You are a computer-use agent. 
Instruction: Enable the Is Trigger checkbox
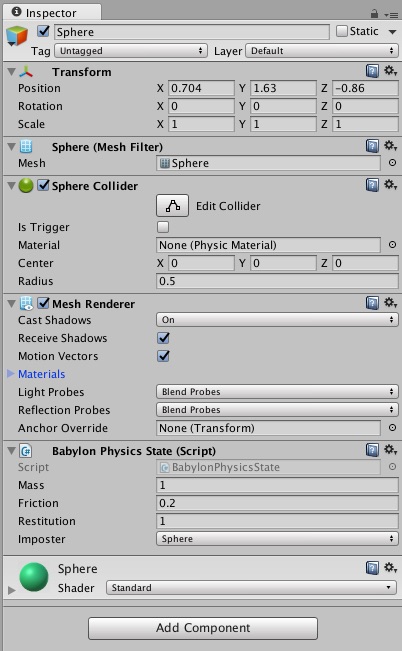pyautogui.click(x=163, y=227)
